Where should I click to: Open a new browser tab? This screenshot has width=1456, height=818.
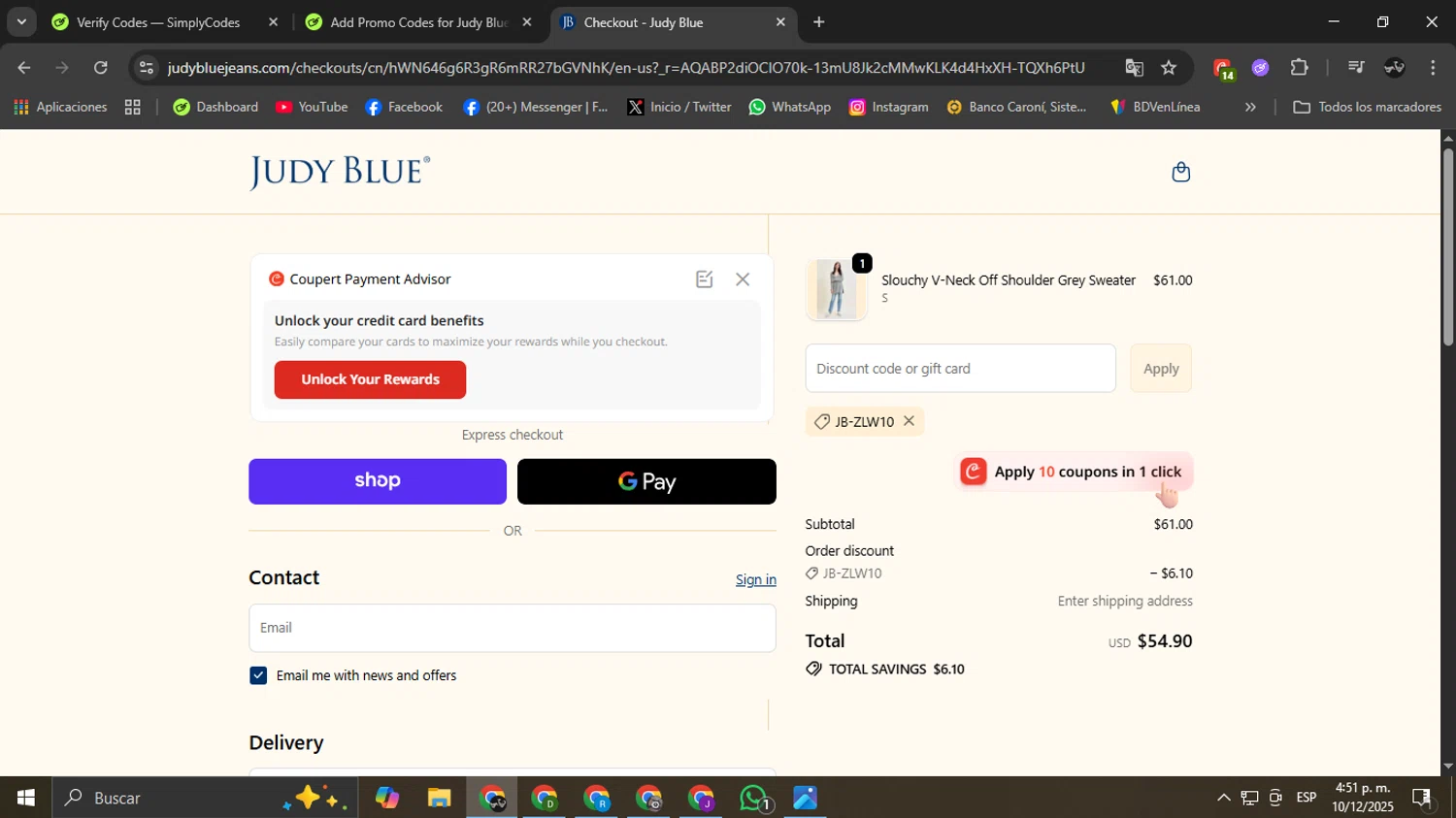(x=819, y=21)
